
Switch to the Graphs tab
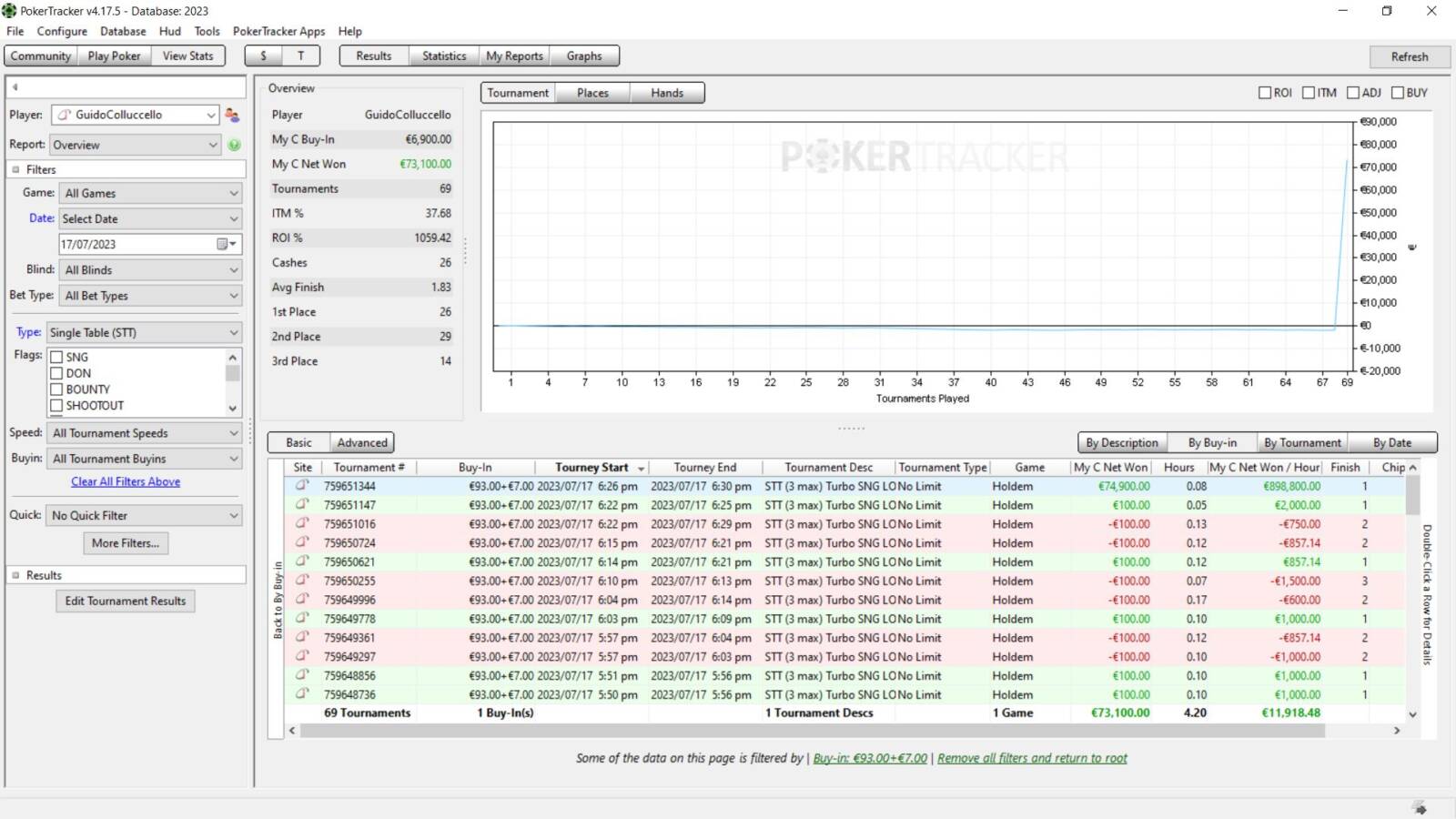(x=584, y=56)
